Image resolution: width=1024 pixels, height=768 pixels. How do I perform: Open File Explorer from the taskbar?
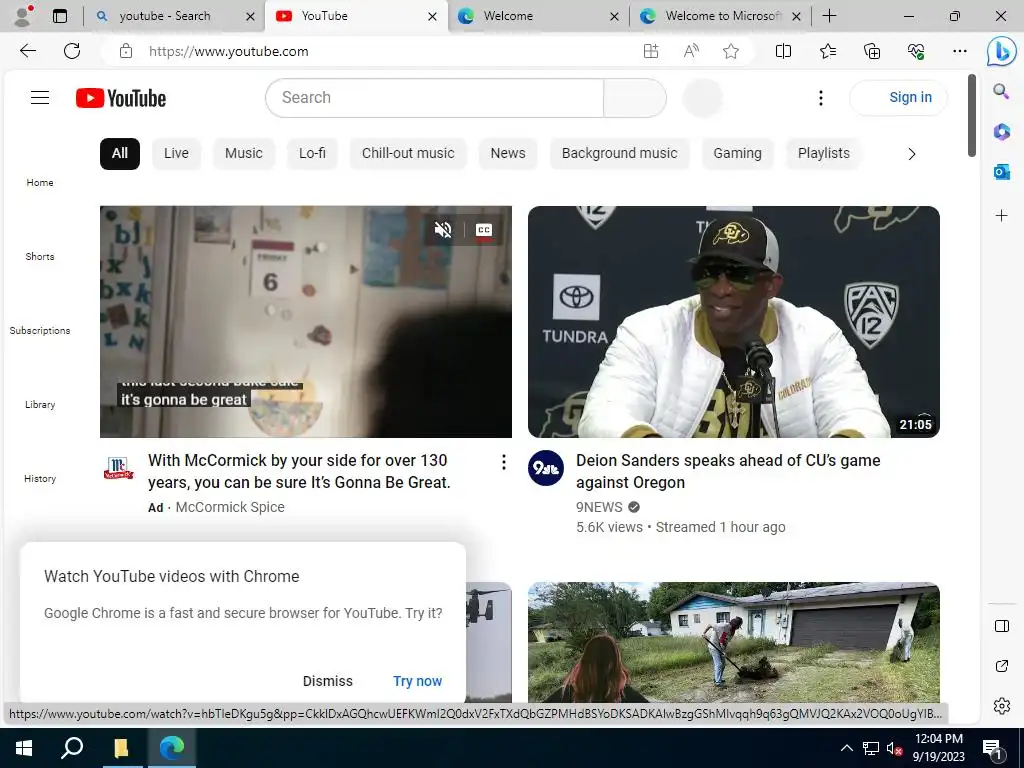tap(121, 748)
